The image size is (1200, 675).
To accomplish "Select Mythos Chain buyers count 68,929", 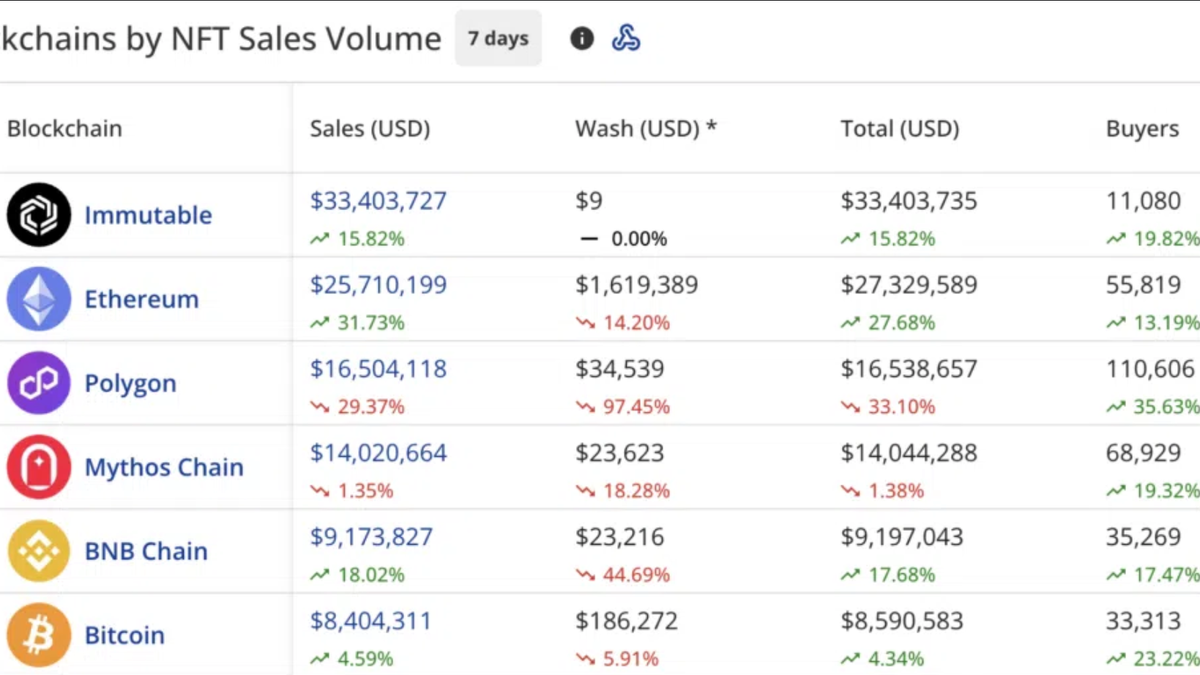I will click(1143, 453).
